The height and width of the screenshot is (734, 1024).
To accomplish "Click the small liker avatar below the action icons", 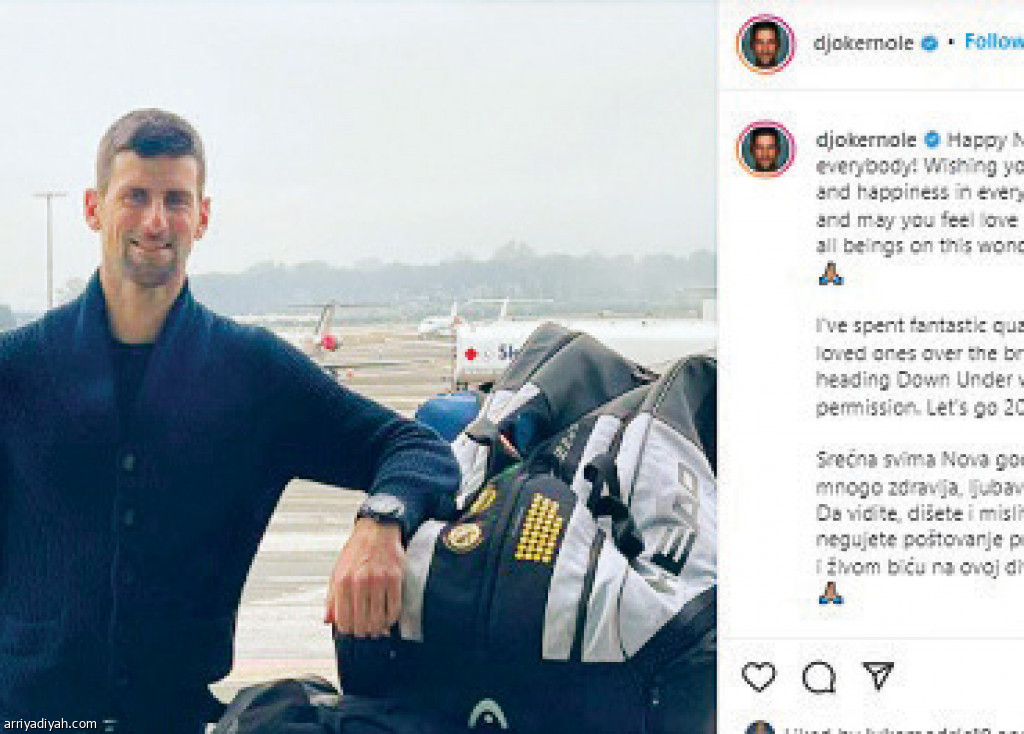I will coord(760,727).
